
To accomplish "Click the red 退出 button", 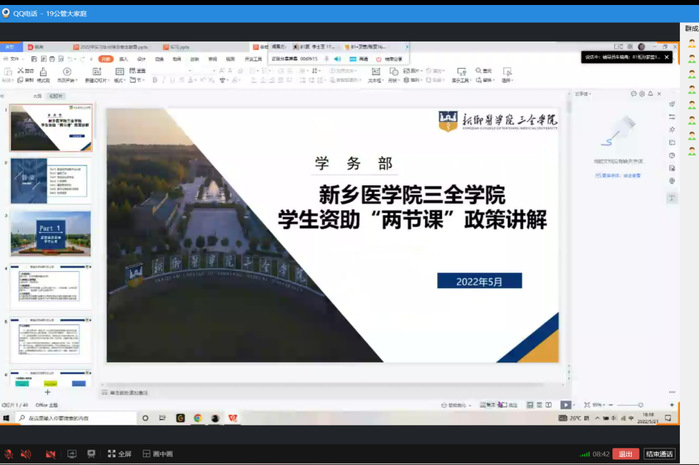I will click(627, 454).
